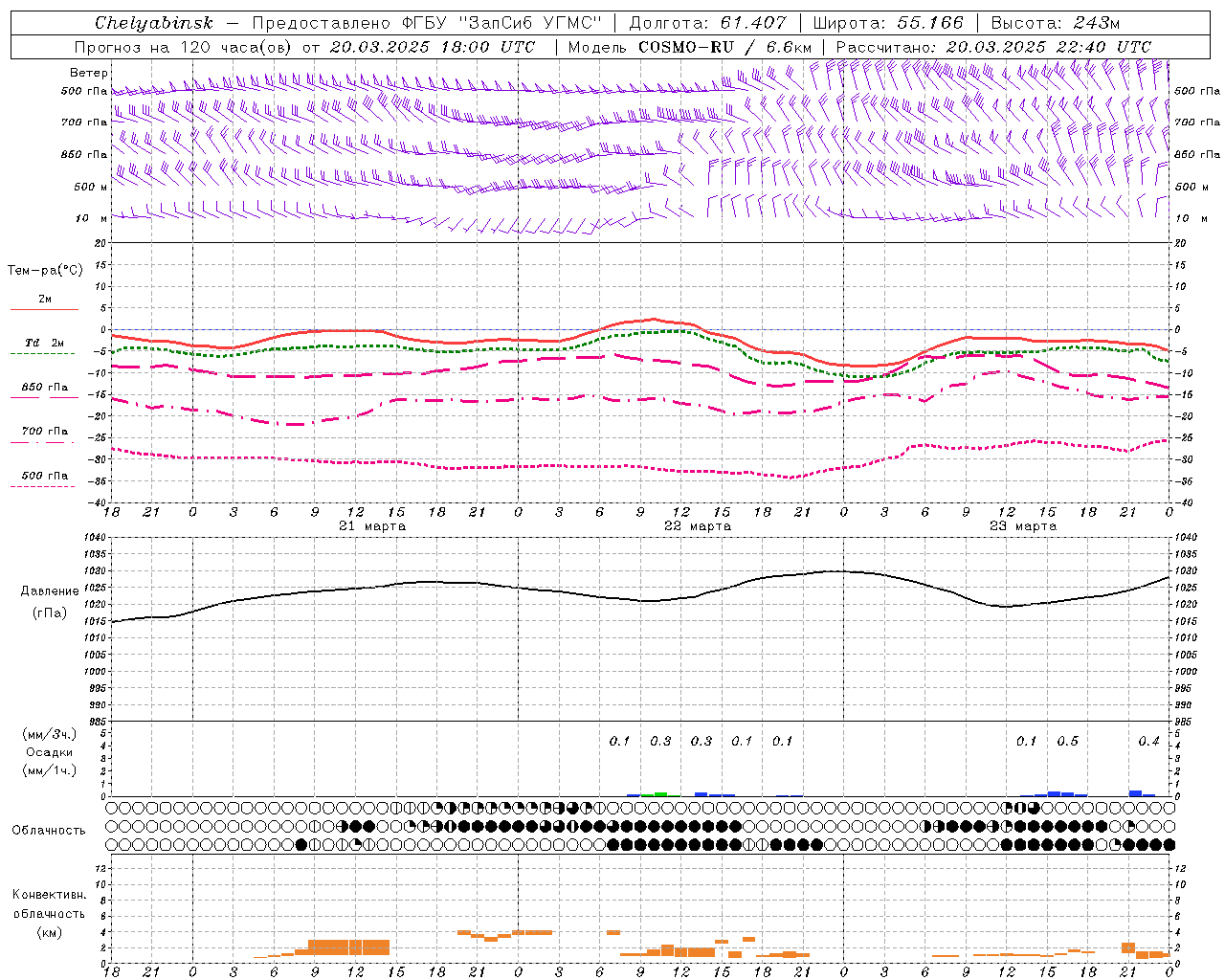Click the '850 гПа' temperature legend entry

(x=45, y=388)
